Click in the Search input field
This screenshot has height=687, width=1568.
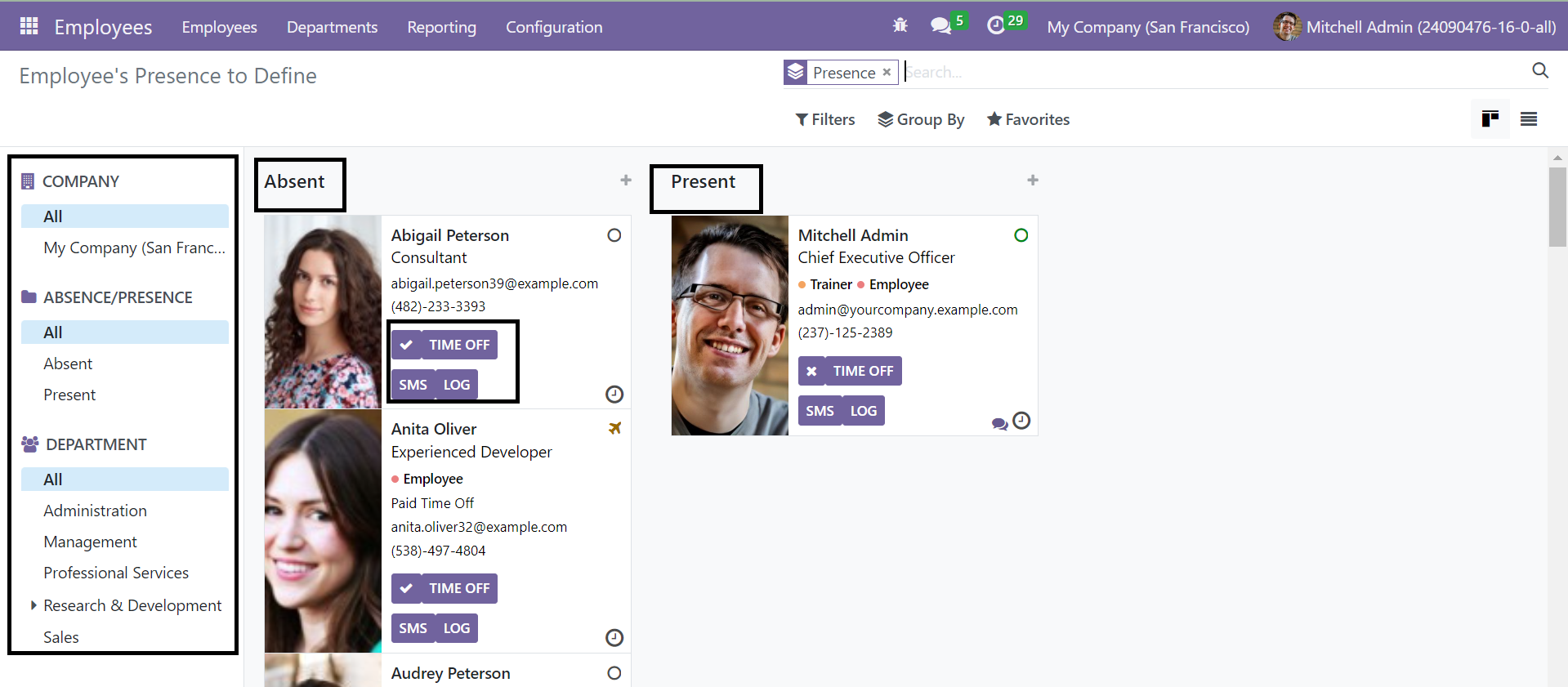click(1213, 72)
